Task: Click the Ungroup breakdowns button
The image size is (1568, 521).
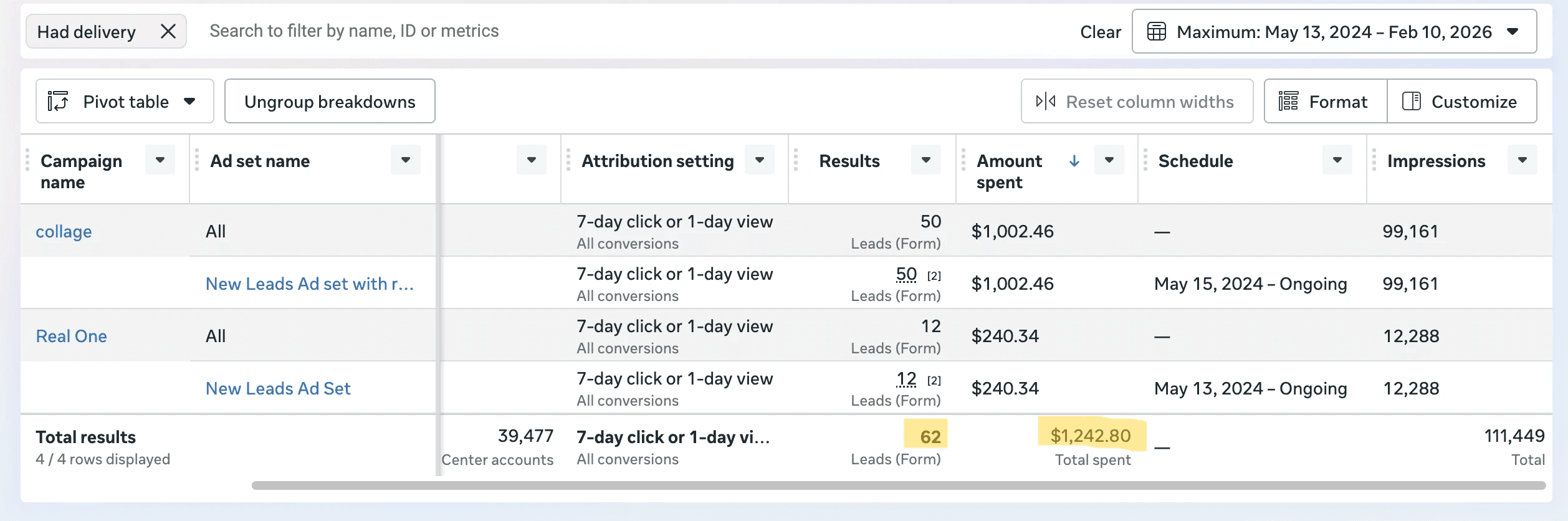Action: 330,101
